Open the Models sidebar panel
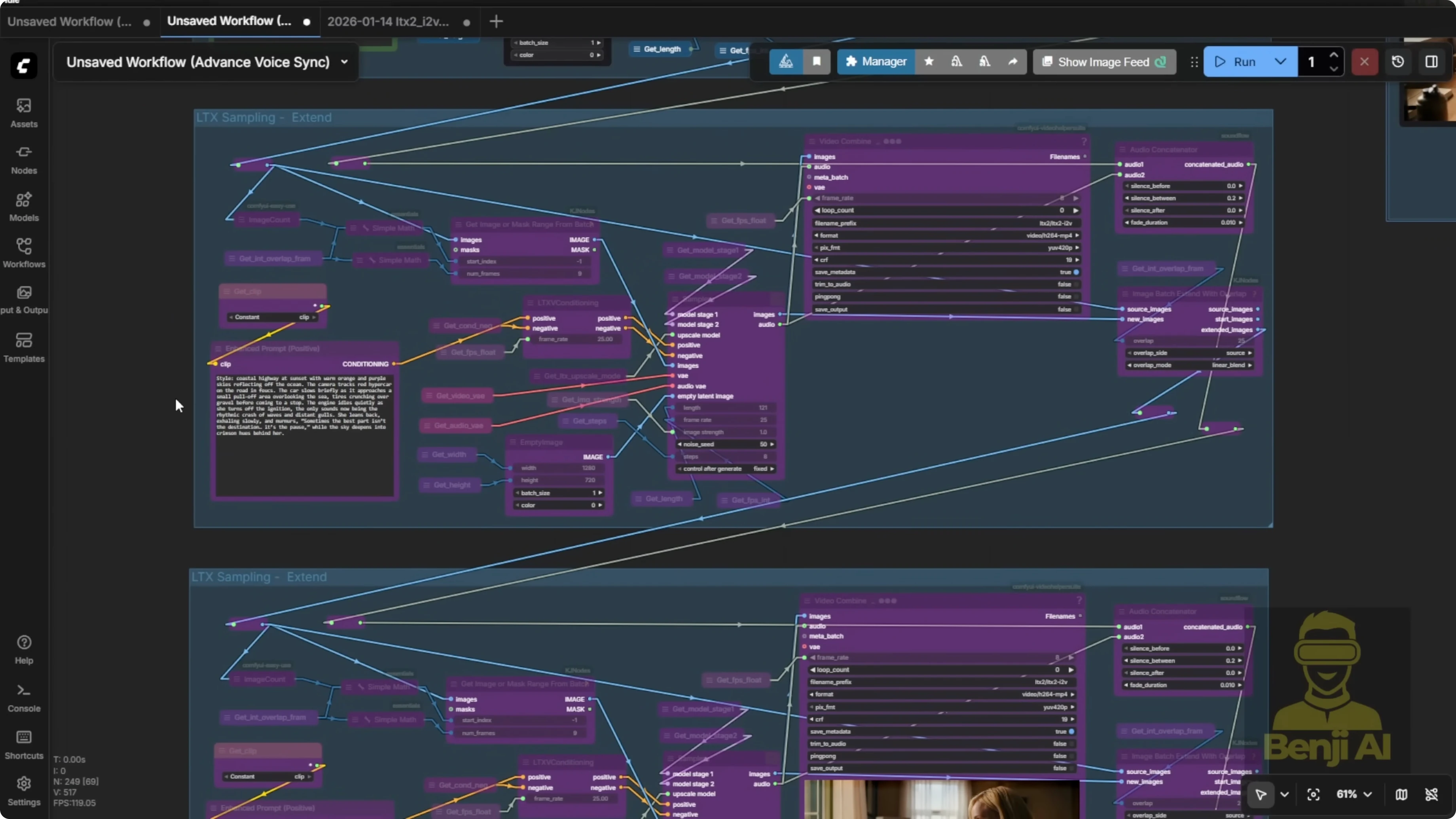This screenshot has width=1456, height=819. (24, 206)
